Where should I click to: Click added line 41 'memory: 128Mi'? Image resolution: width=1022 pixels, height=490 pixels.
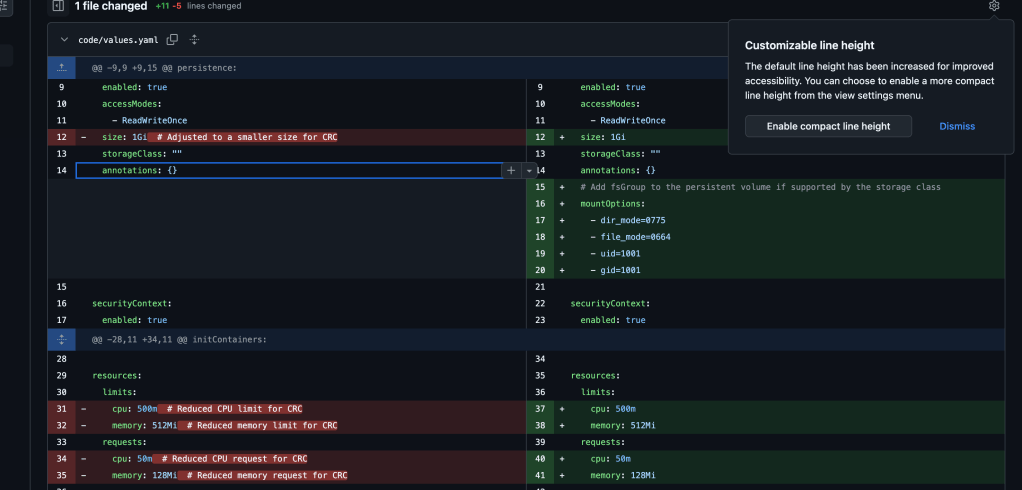tap(623, 475)
